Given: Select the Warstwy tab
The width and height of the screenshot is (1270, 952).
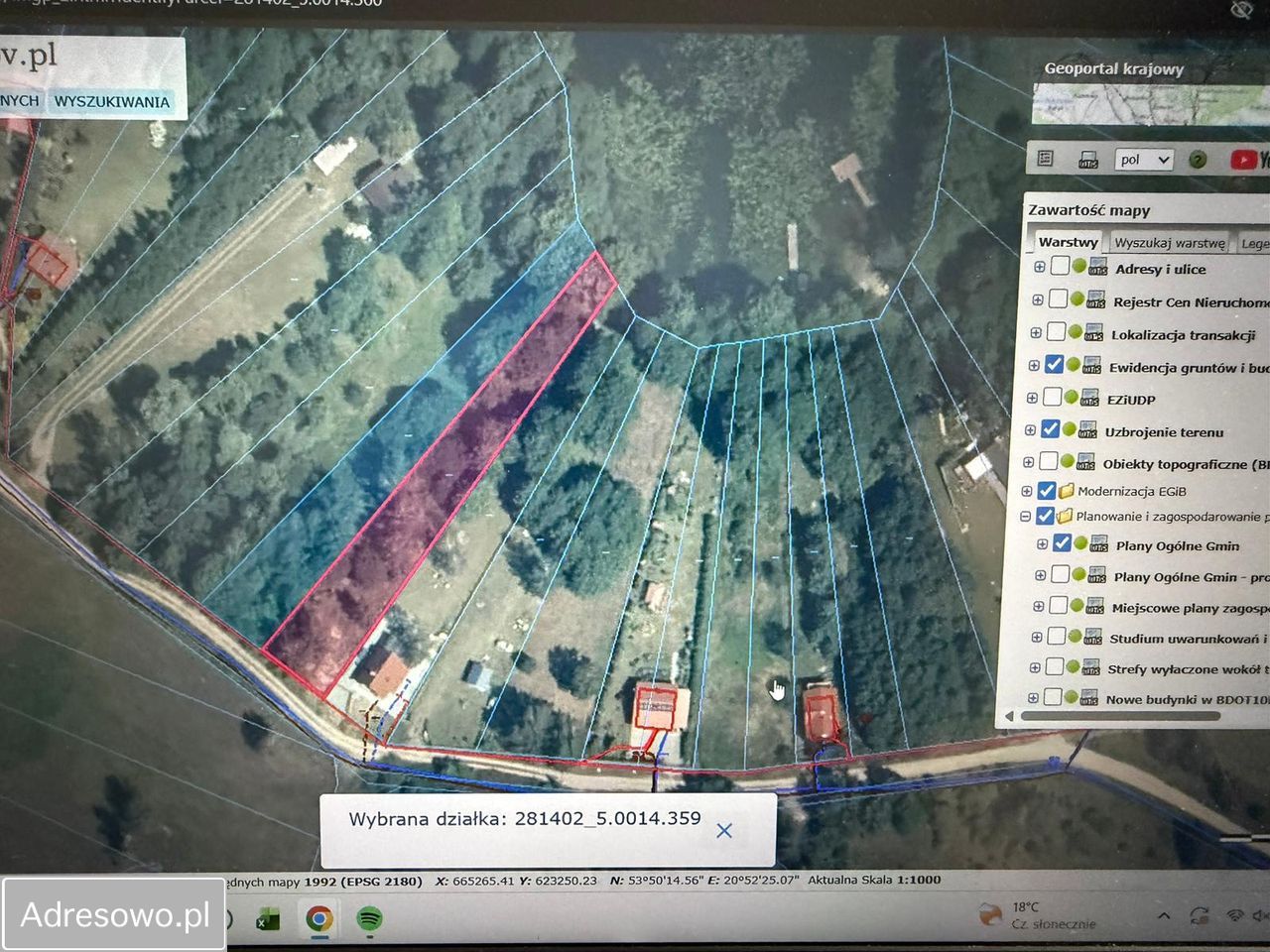Looking at the screenshot, I should [1068, 242].
